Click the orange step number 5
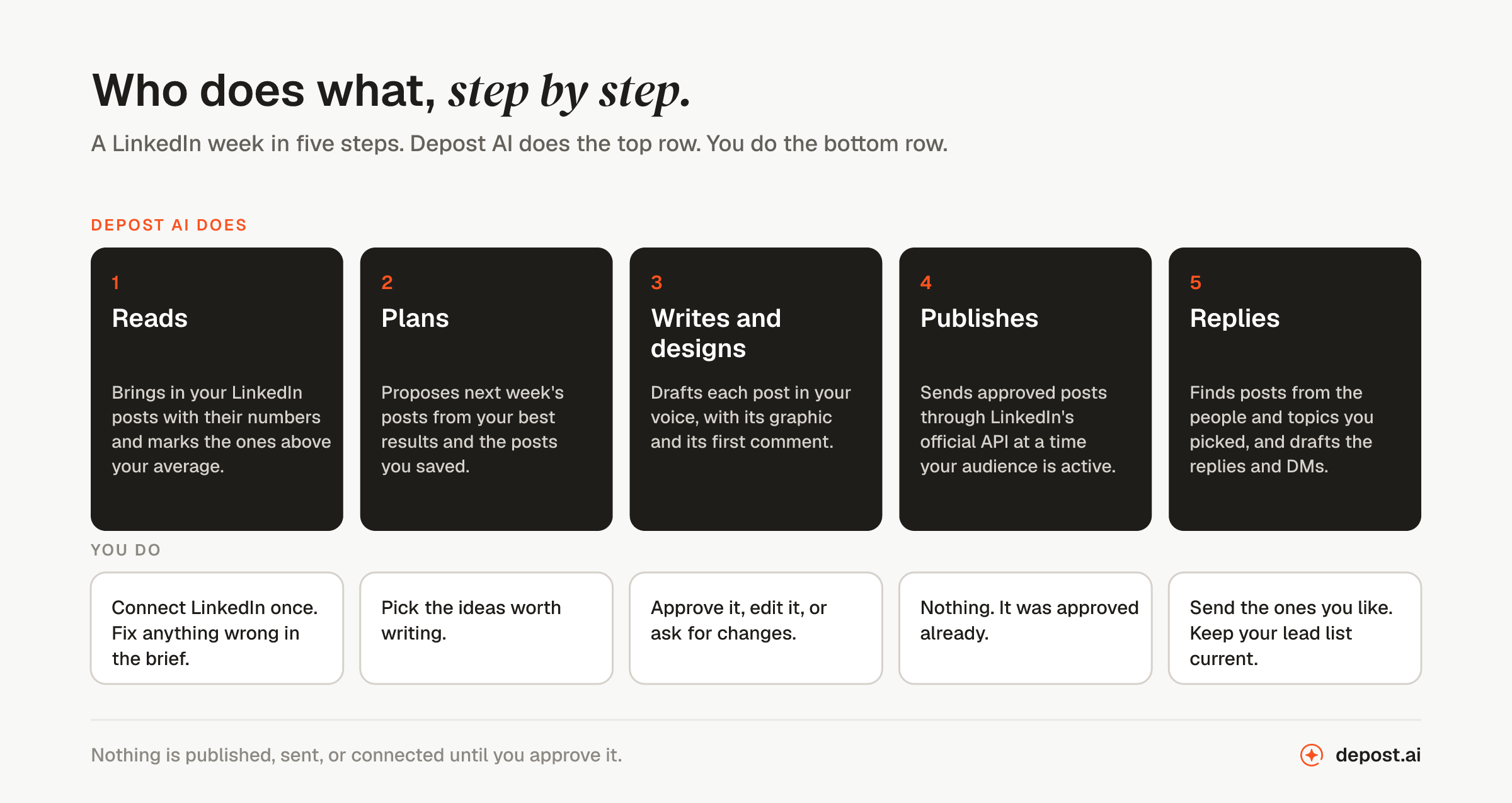Image resolution: width=1512 pixels, height=803 pixels. click(1196, 282)
